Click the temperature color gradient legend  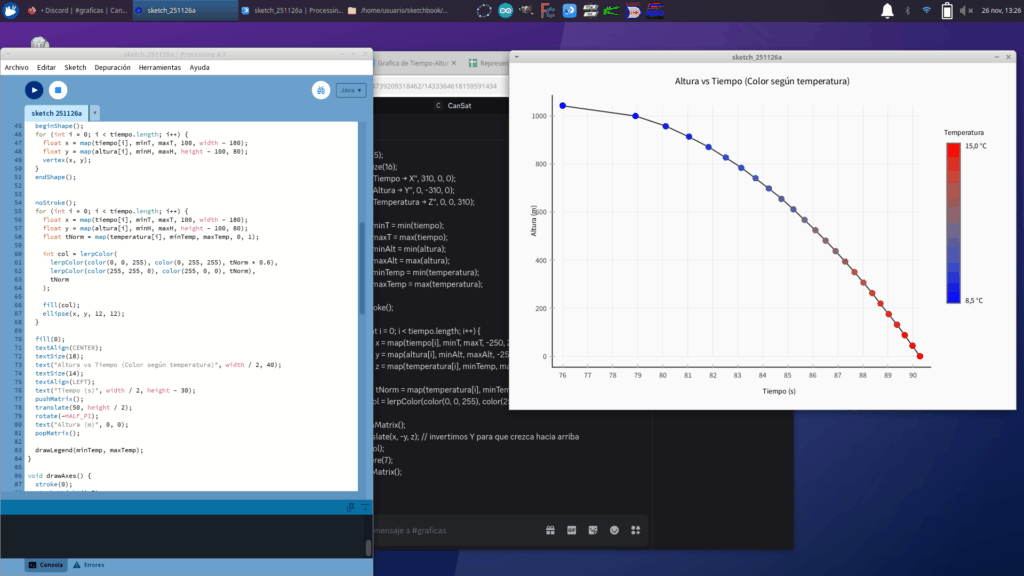(x=953, y=222)
